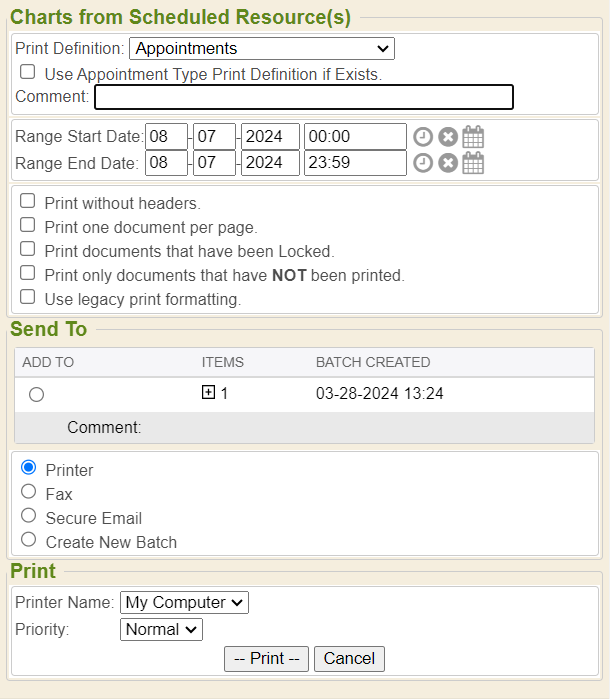Click the -- Print -- button
The height and width of the screenshot is (699, 610).
click(267, 658)
